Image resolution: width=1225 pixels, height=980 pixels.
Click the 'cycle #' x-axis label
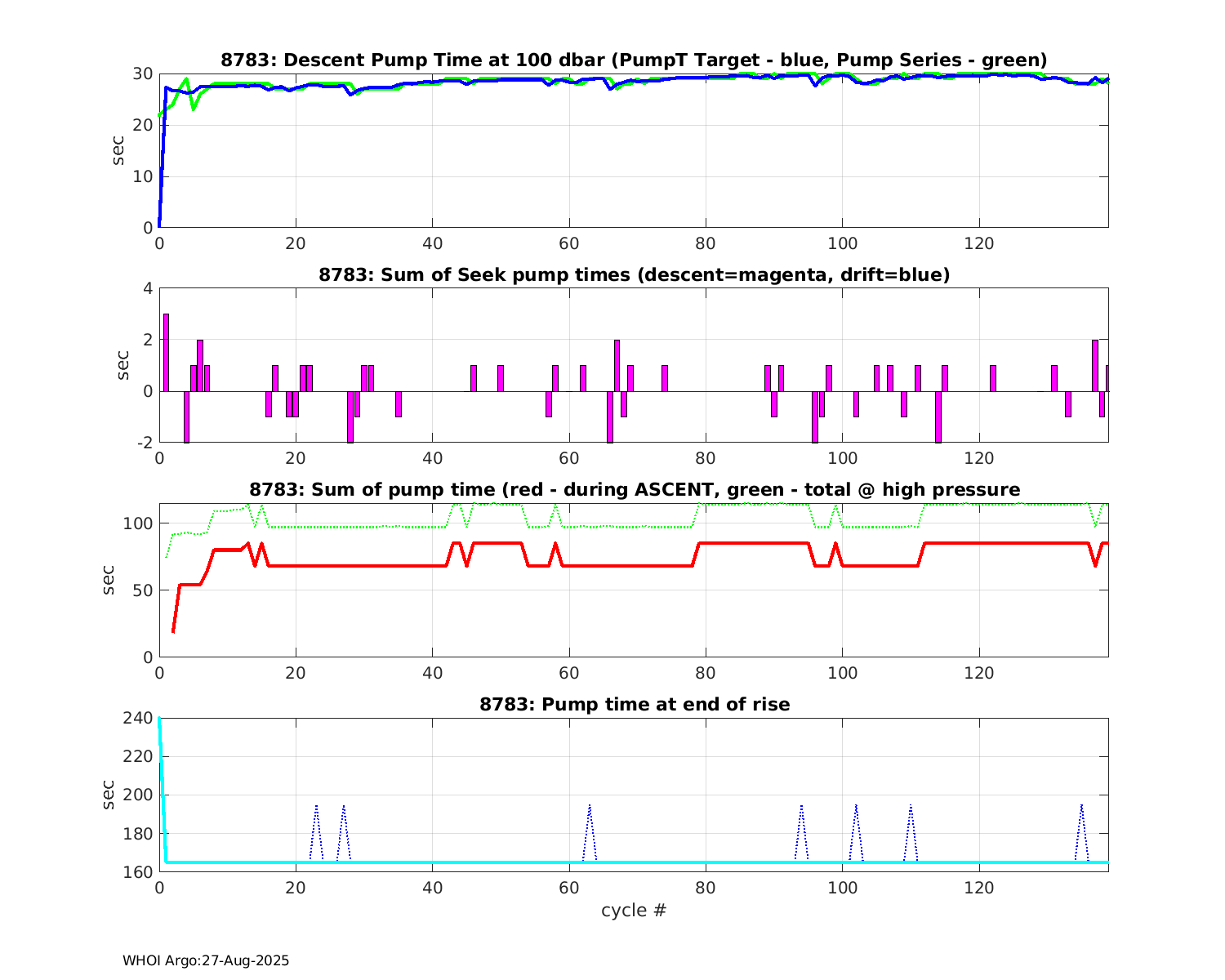[634, 911]
